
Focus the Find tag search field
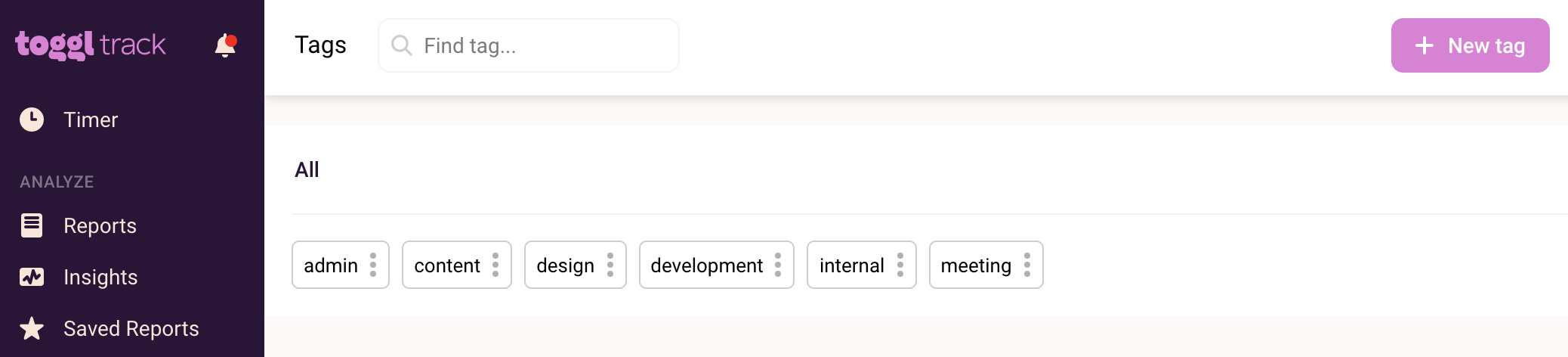click(544, 45)
